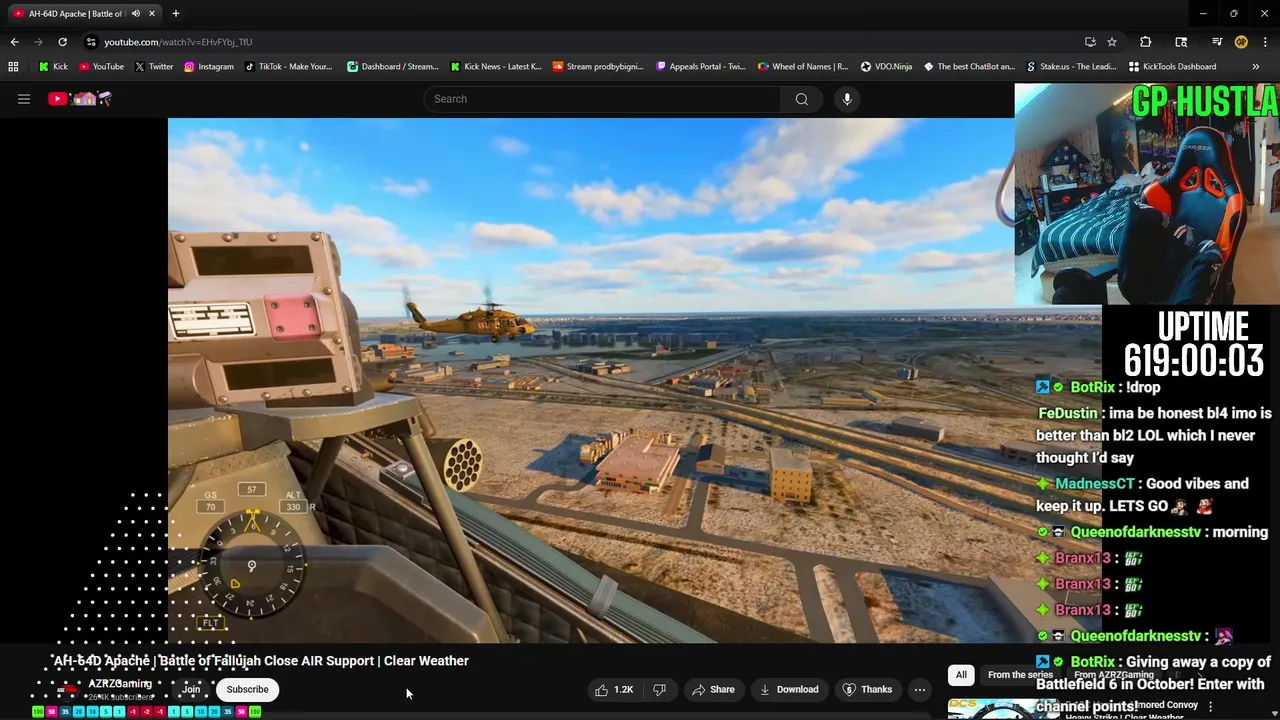Share the AH-64D Apache video
The image size is (1280, 720).
[713, 689]
